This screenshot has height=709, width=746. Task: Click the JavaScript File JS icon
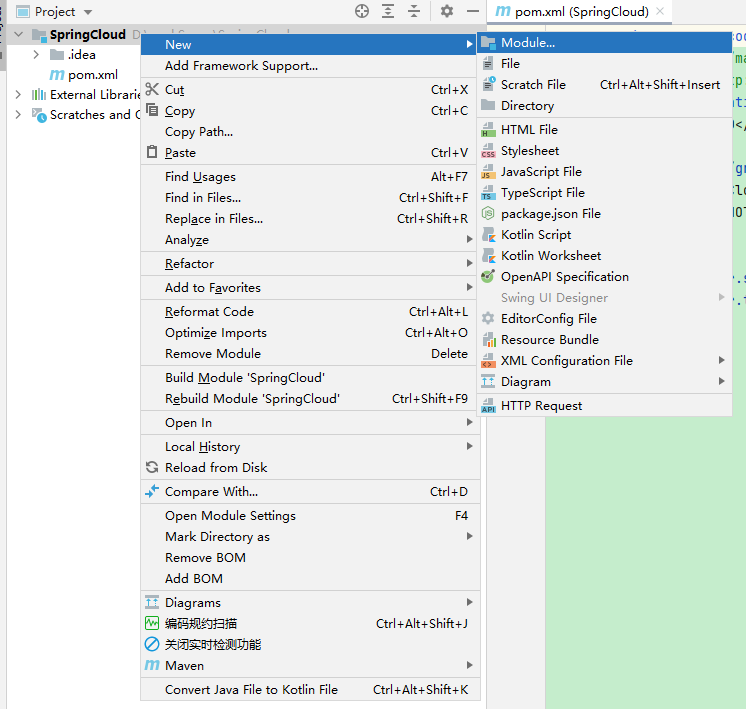point(488,172)
